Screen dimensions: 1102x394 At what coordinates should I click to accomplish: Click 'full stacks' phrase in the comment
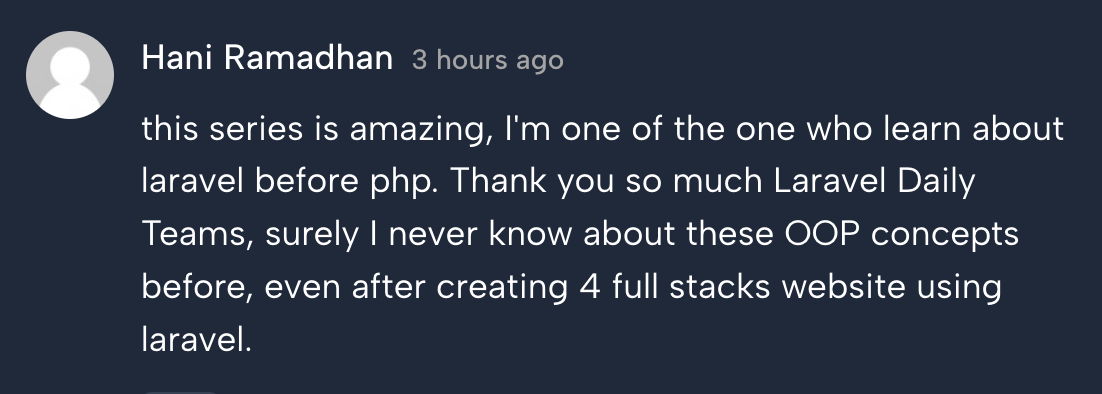point(692,287)
